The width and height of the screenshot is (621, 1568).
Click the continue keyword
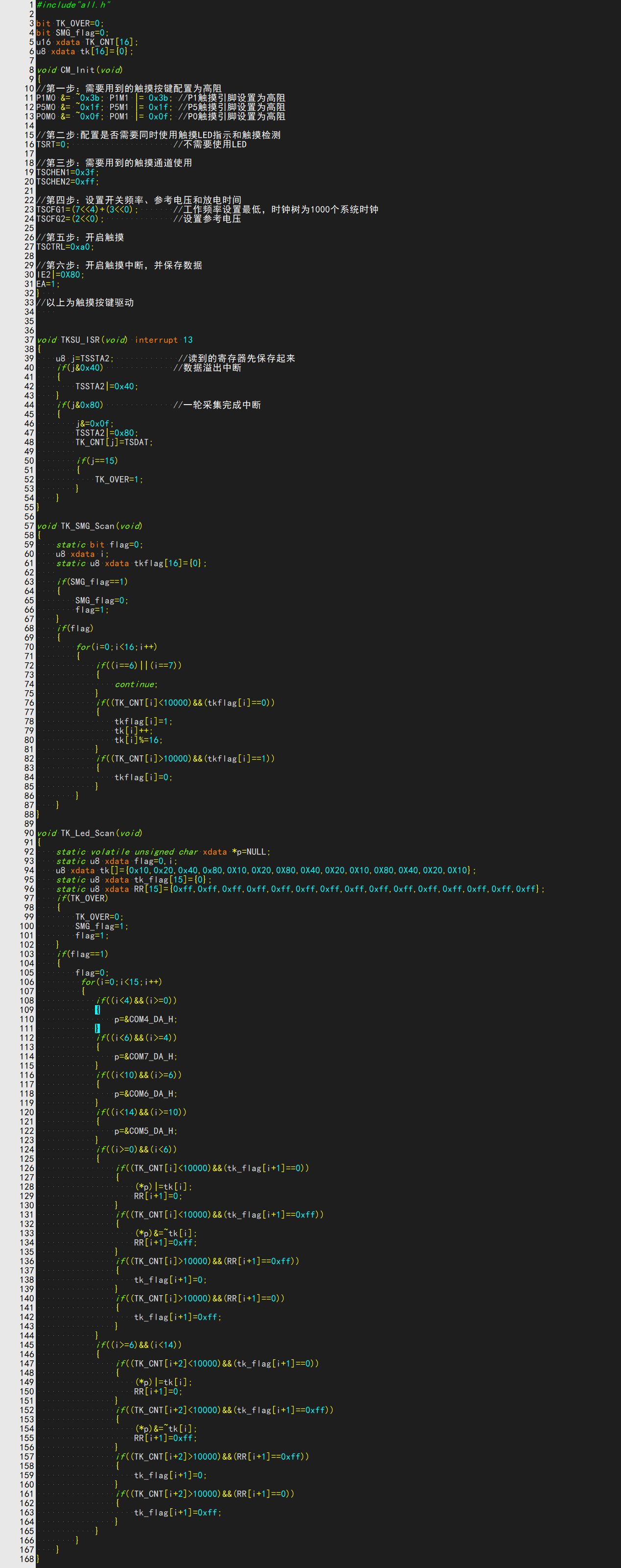[x=136, y=684]
